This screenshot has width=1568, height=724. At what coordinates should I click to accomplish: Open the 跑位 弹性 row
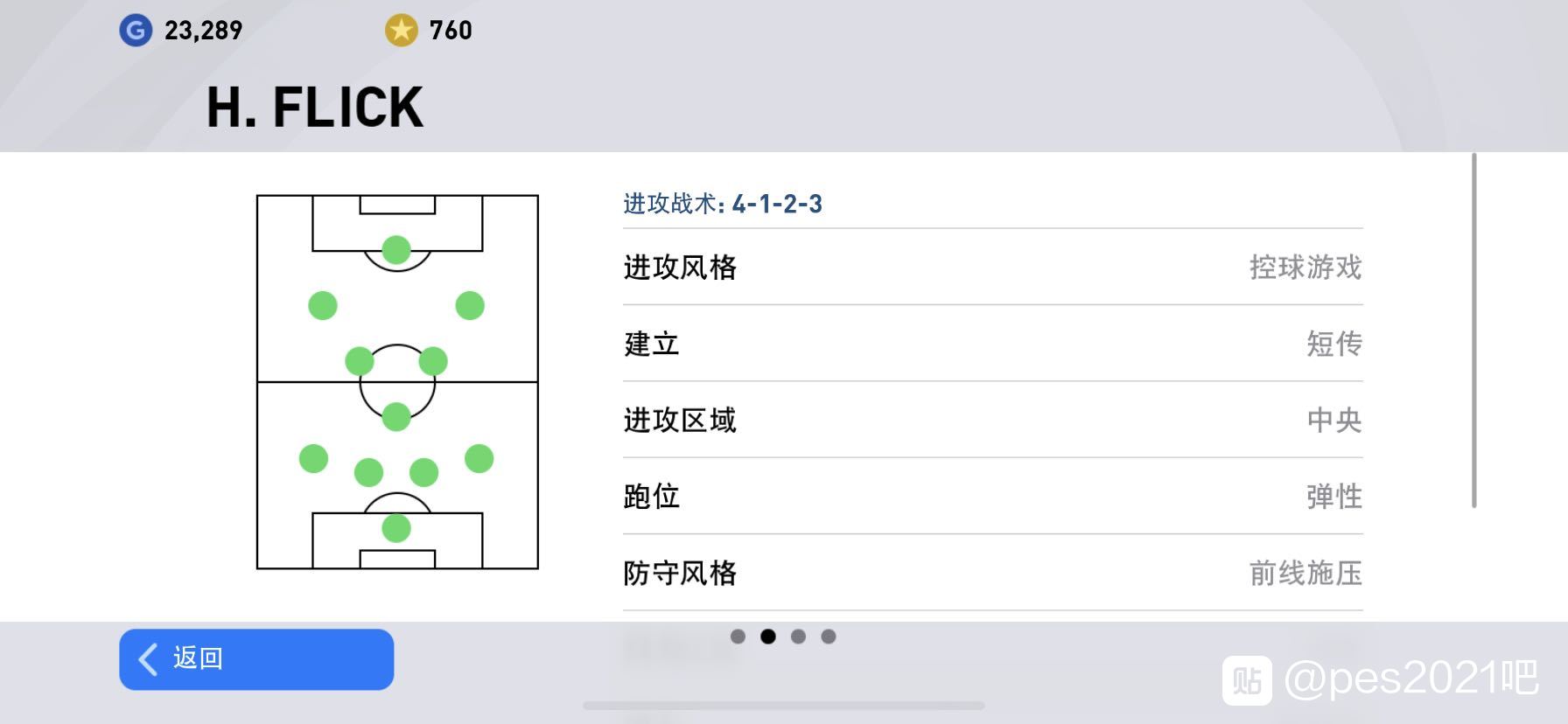(993, 497)
